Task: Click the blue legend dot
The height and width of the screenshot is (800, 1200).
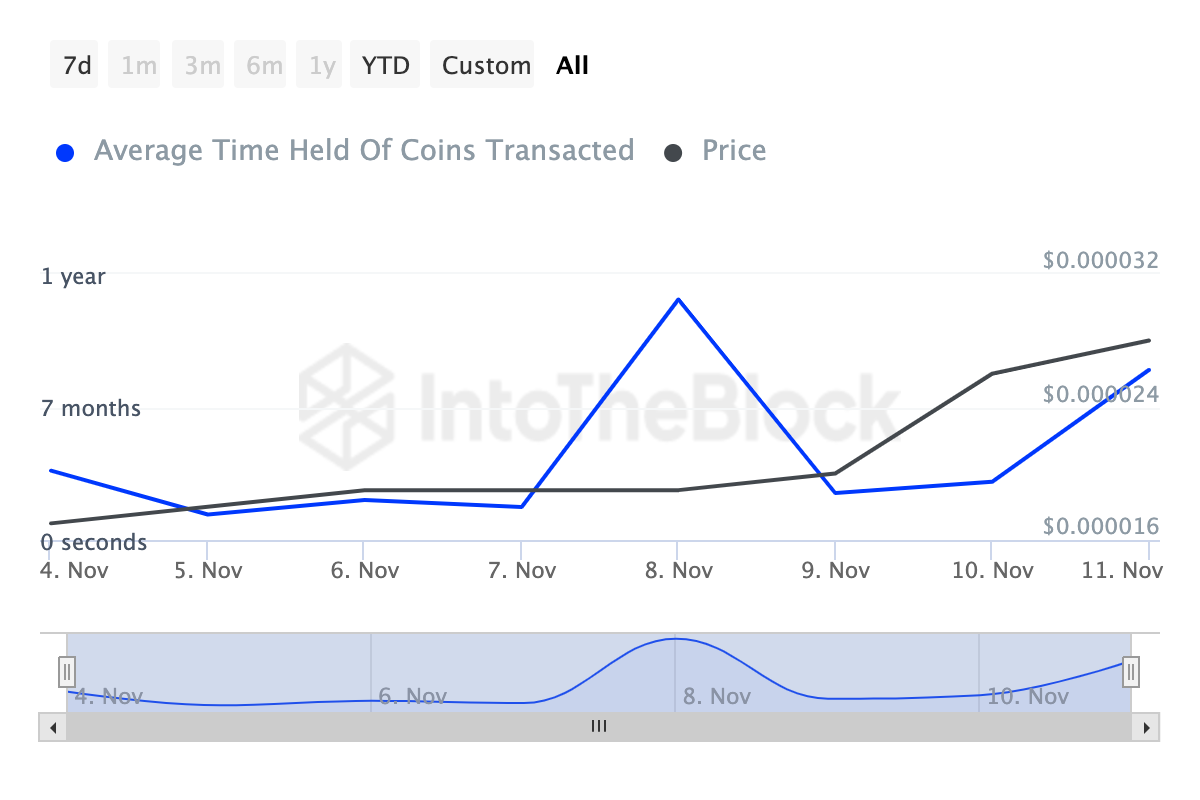Action: tap(66, 153)
